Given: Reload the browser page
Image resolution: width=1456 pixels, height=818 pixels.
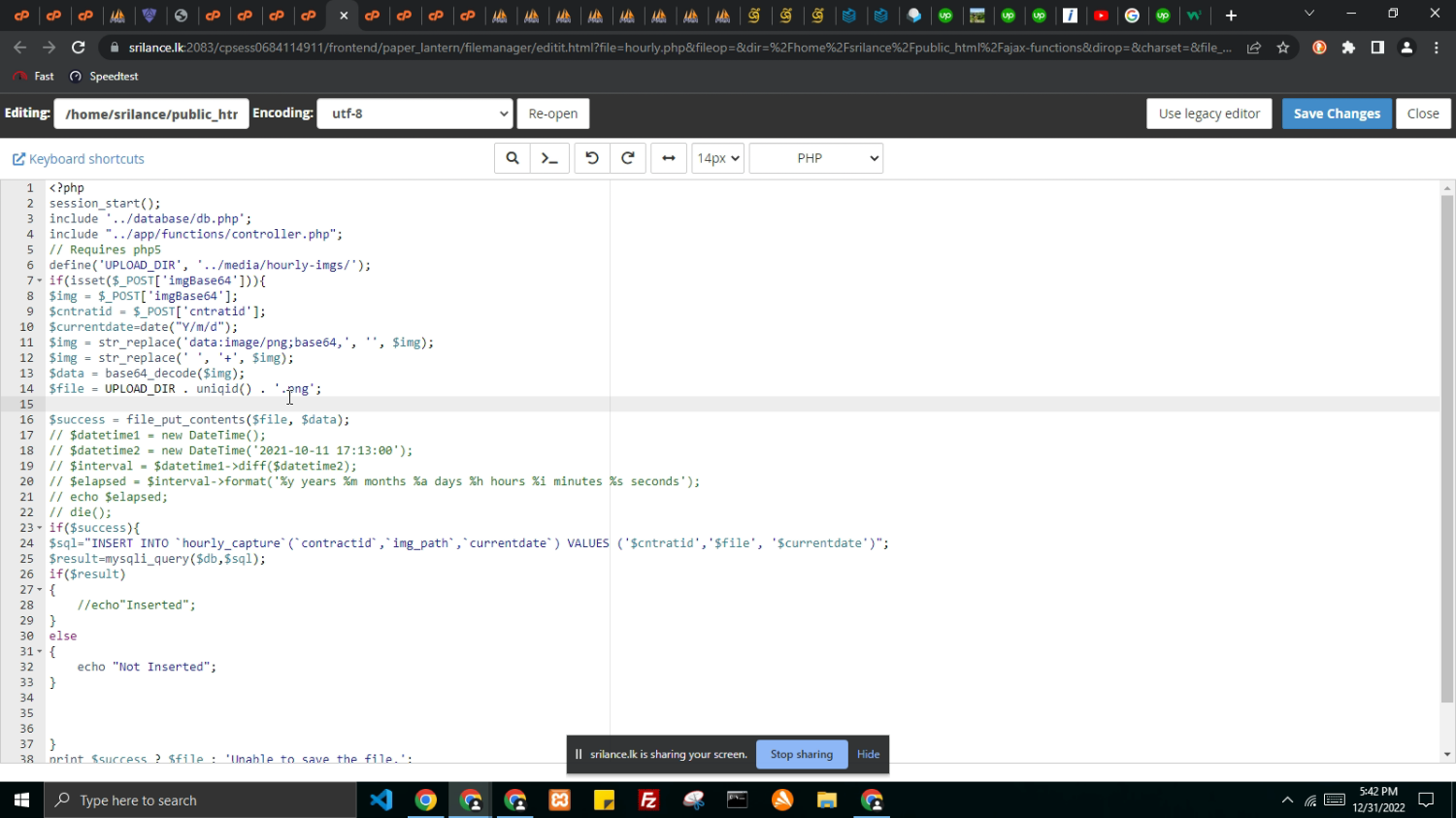Looking at the screenshot, I should pos(79,48).
